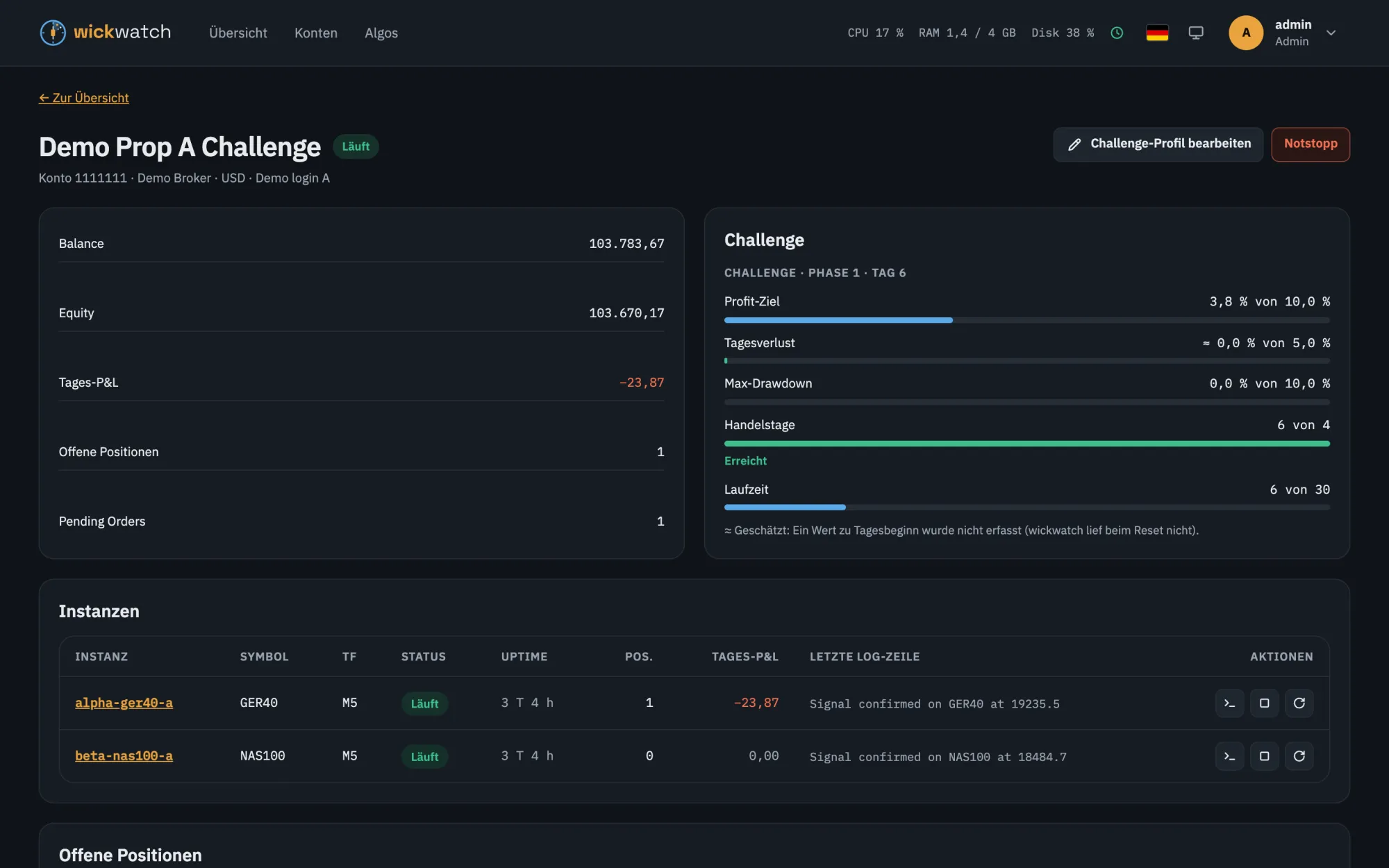Image resolution: width=1389 pixels, height=868 pixels.
Task: Click the '6 von 30' Laufzeit value
Action: 1300,490
